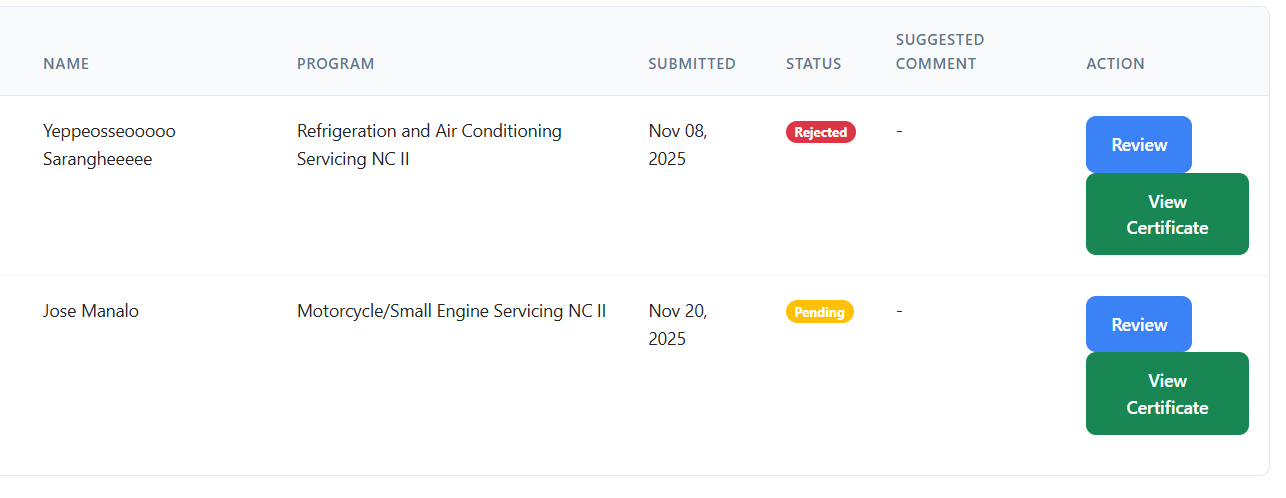Click the Submitted column header
Viewport: 1286px width, 498px height.
(x=691, y=64)
